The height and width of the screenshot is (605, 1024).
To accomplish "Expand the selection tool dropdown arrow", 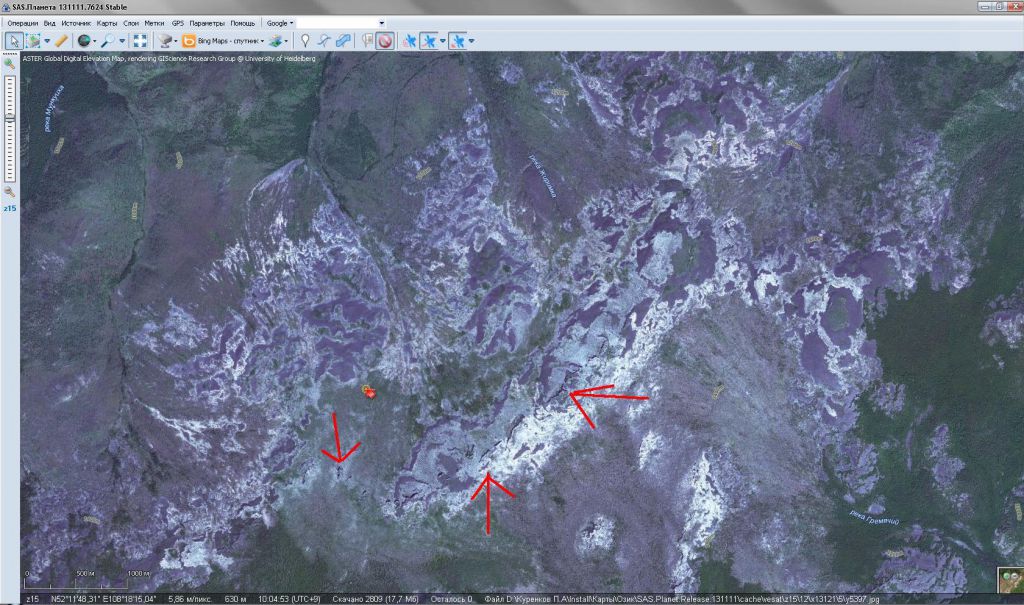I will pyautogui.click(x=46, y=41).
